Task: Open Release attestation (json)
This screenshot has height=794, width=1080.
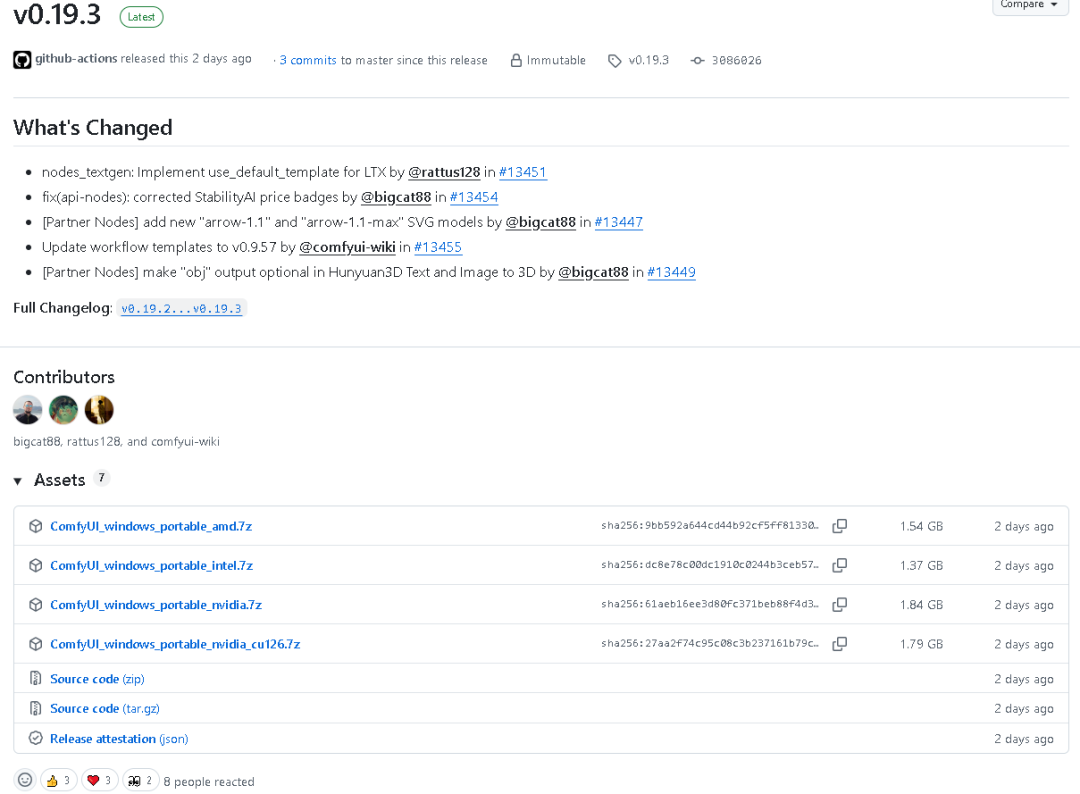Action: [x=119, y=739]
